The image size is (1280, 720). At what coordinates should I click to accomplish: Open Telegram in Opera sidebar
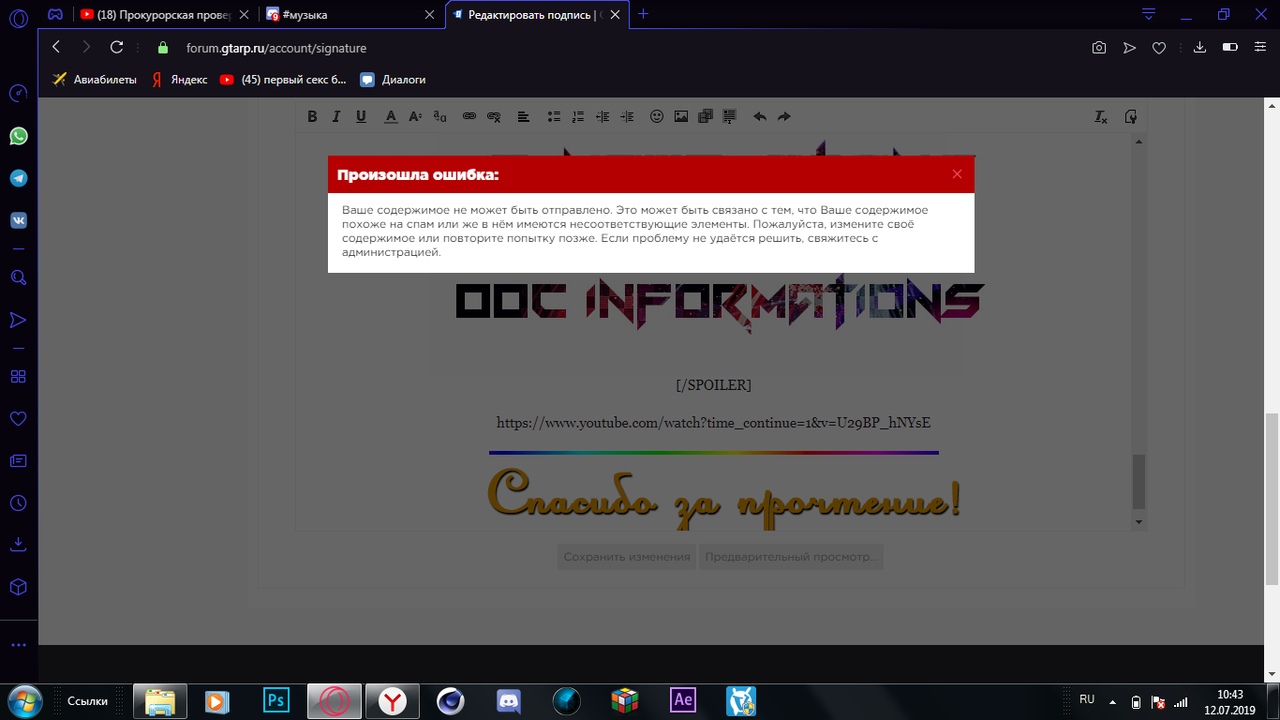tap(18, 178)
